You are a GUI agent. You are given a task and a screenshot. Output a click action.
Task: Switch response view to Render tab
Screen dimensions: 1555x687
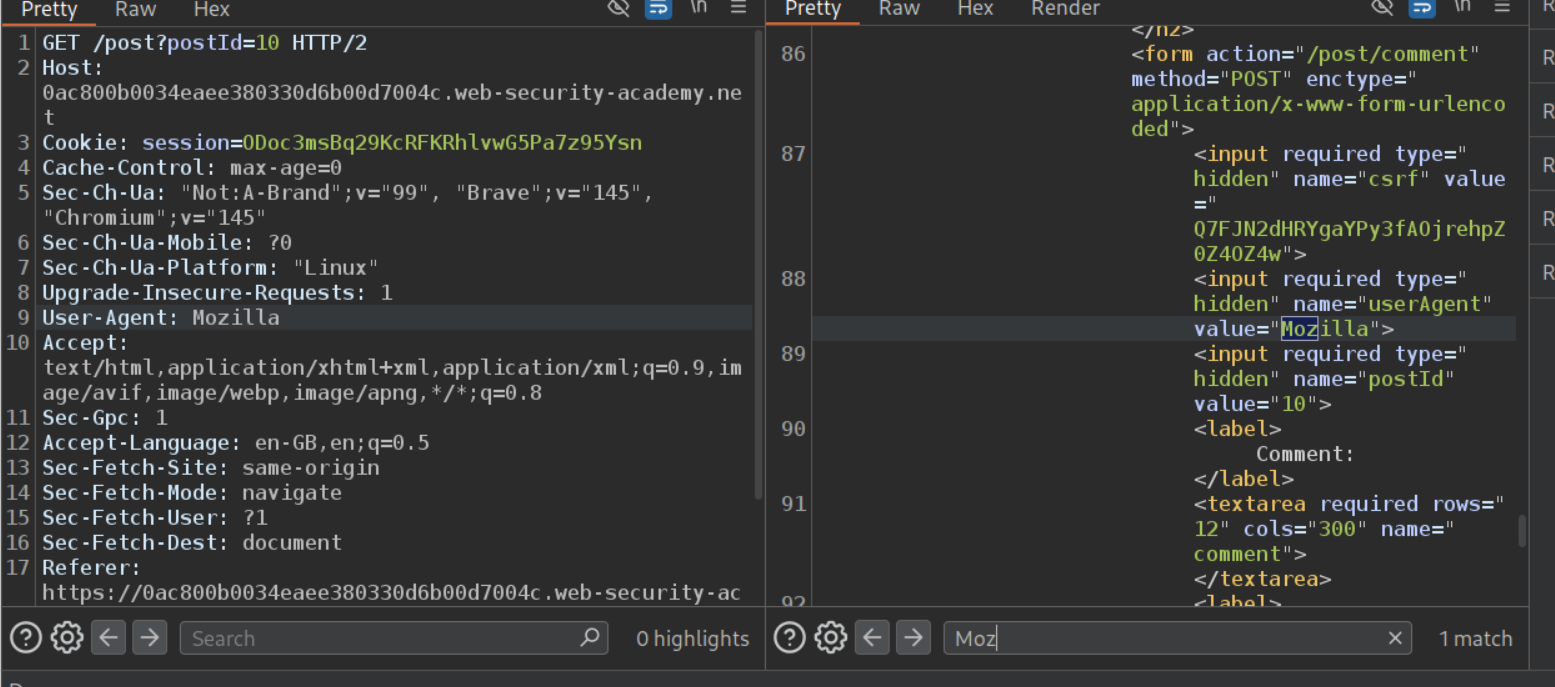1065,9
